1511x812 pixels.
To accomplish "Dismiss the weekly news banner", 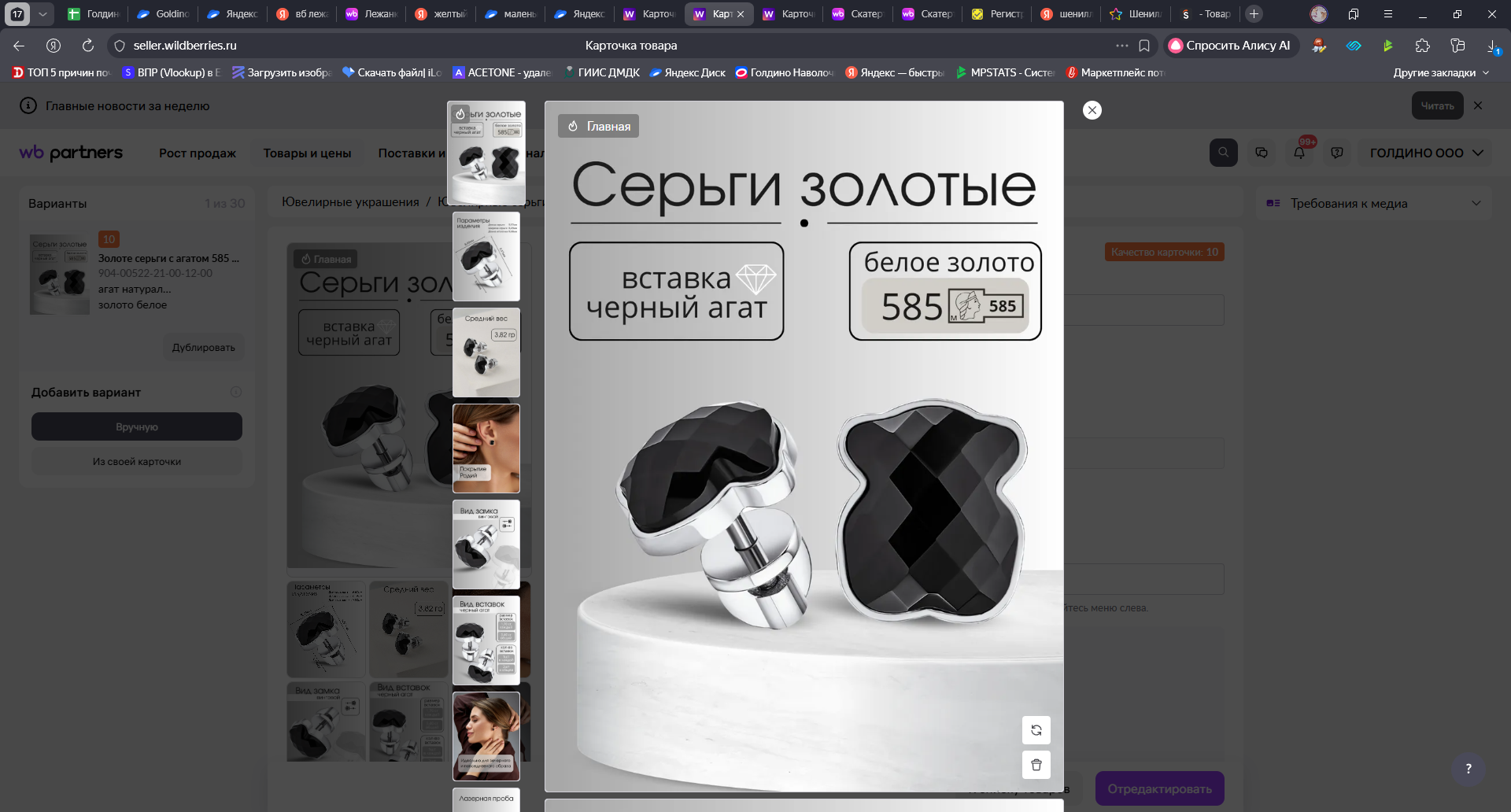I will pos(1478,105).
